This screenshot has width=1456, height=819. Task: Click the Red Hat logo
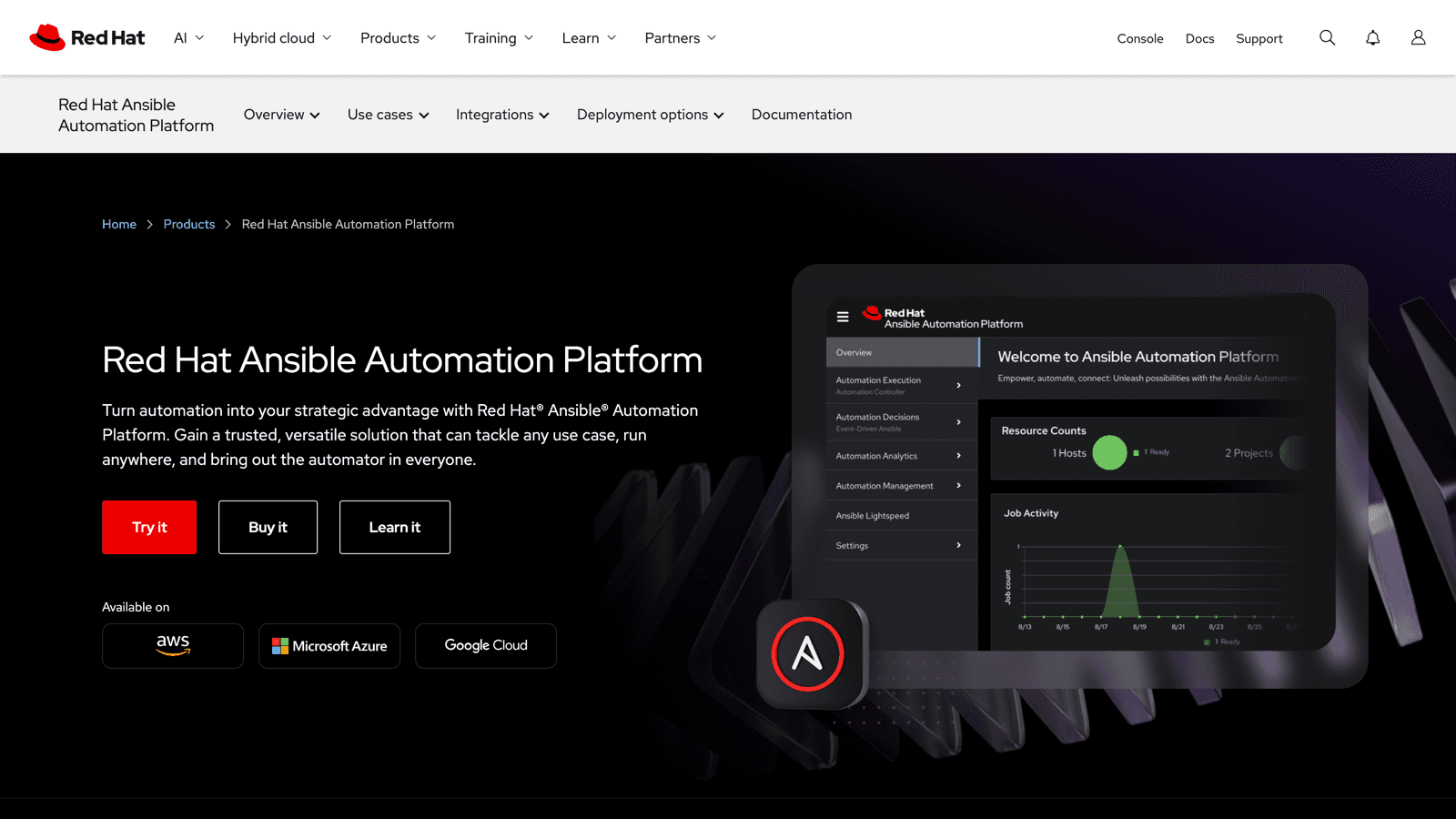(x=87, y=37)
